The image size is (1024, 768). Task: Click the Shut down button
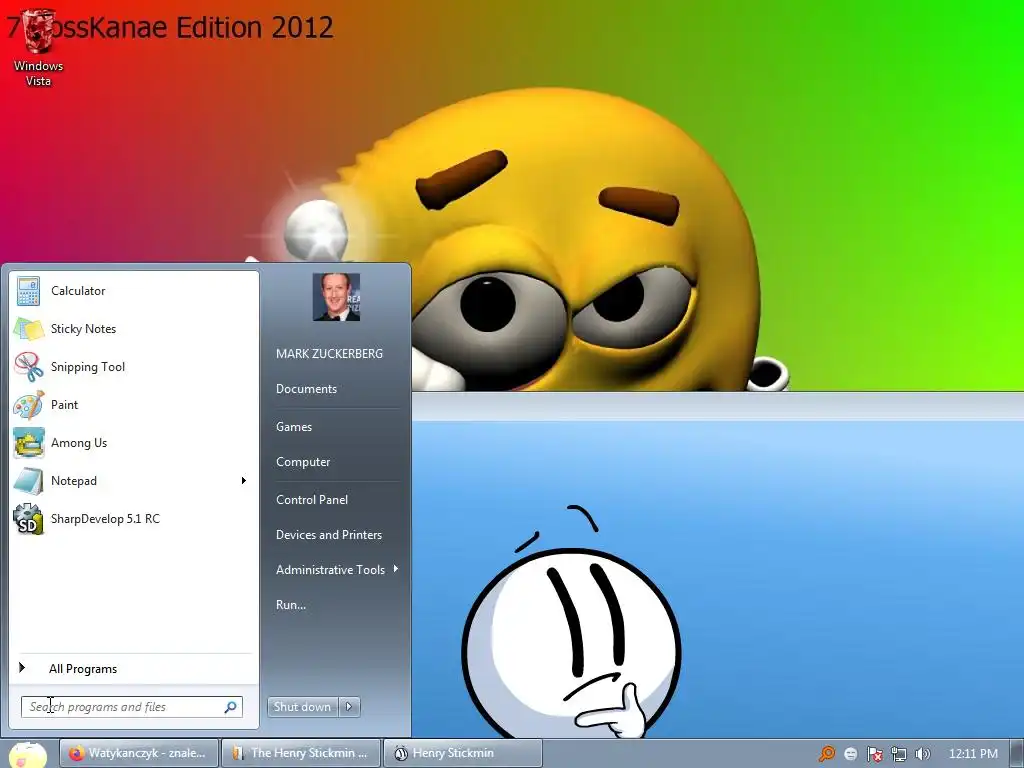[302, 707]
